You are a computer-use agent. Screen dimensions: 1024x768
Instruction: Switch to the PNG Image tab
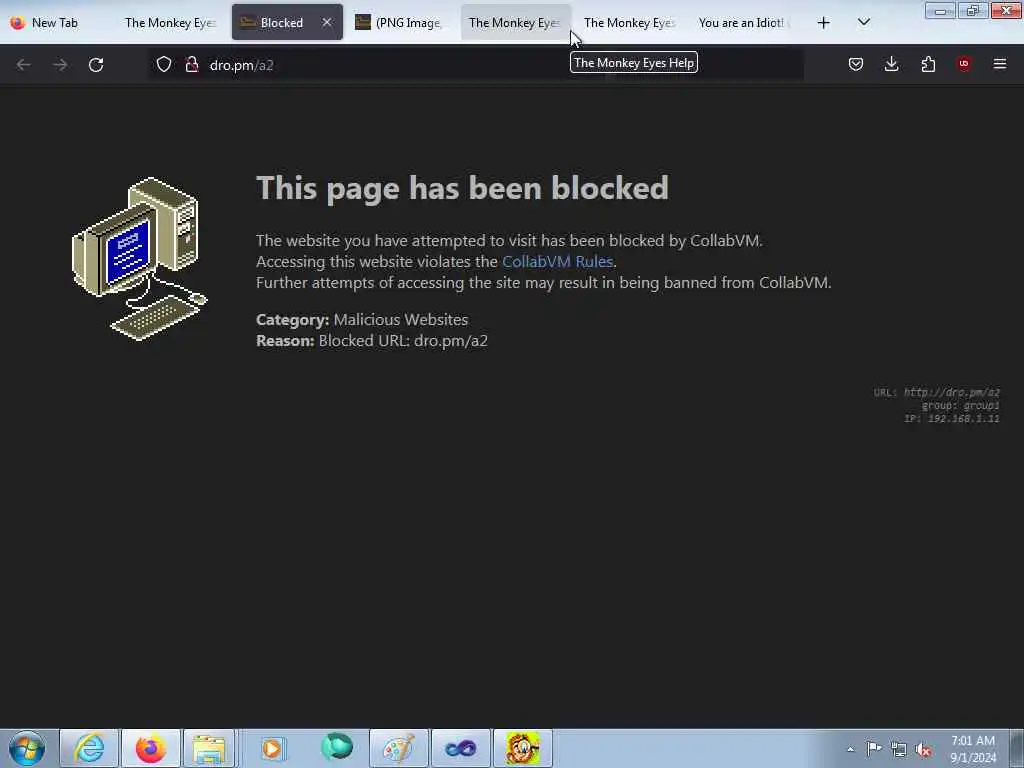tap(402, 22)
